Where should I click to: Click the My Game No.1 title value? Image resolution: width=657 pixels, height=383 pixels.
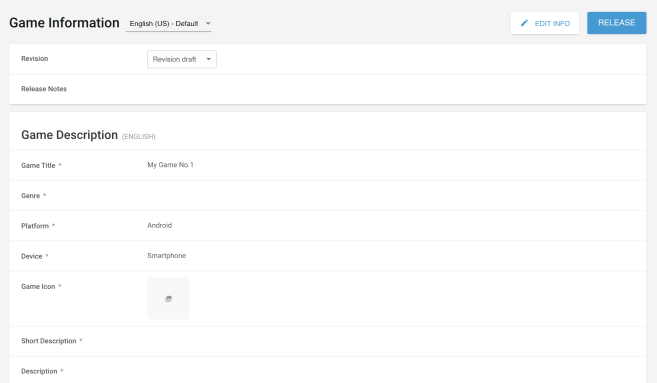pyautogui.click(x=171, y=165)
